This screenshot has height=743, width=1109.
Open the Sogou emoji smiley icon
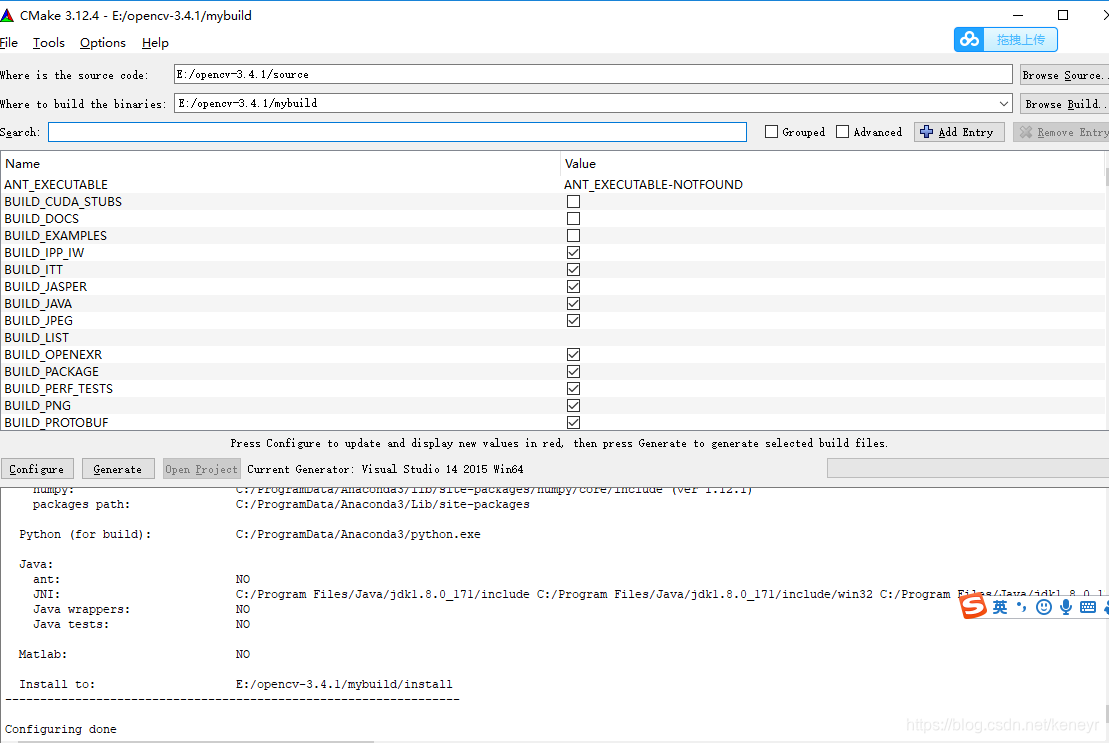tap(1043, 607)
